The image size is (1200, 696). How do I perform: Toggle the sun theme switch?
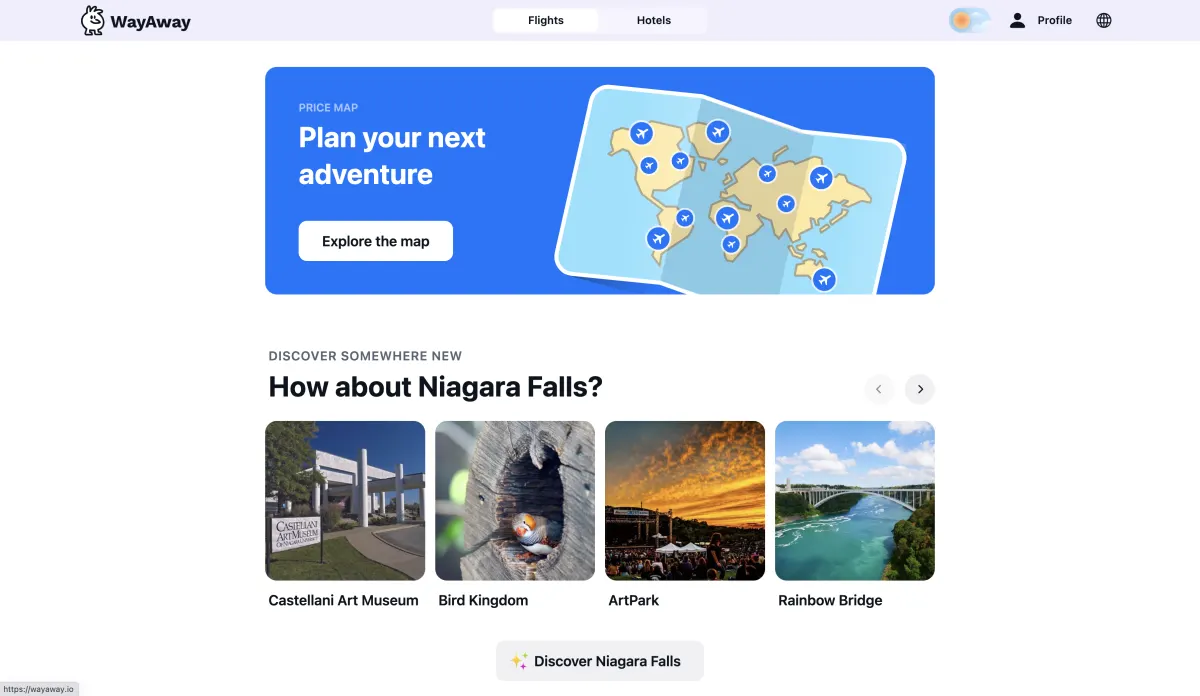(x=969, y=20)
